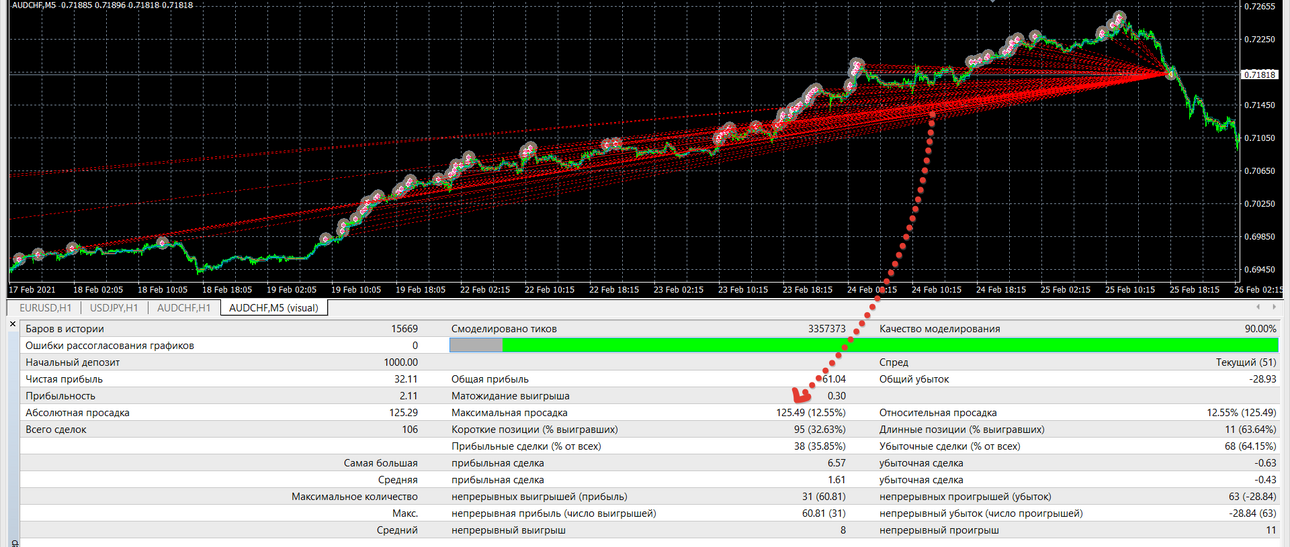Screen dimensions: 1290x547
Task: Select the profit factor value 2.11
Action: point(408,396)
